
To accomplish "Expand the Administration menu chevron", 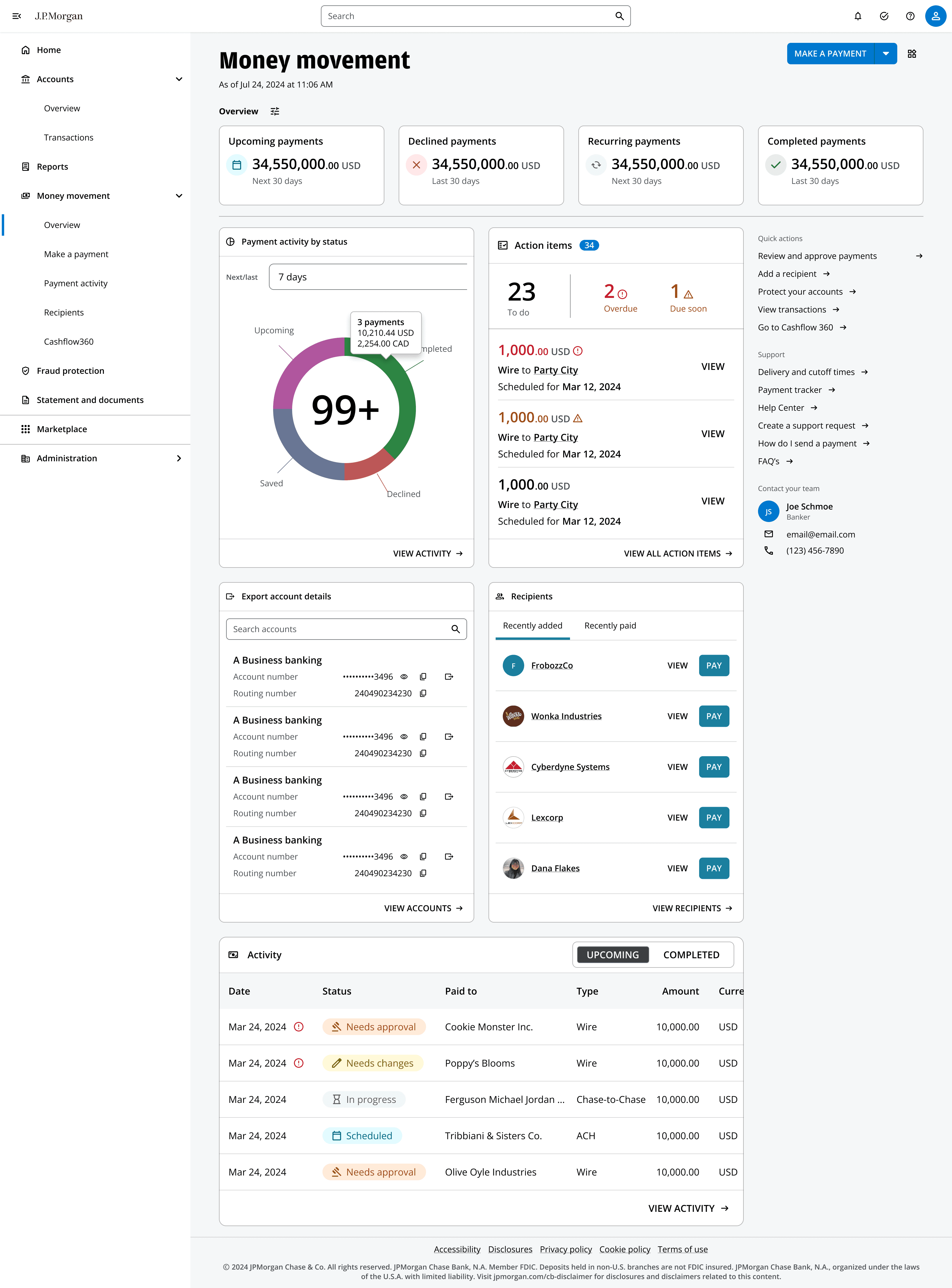I will click(x=178, y=458).
